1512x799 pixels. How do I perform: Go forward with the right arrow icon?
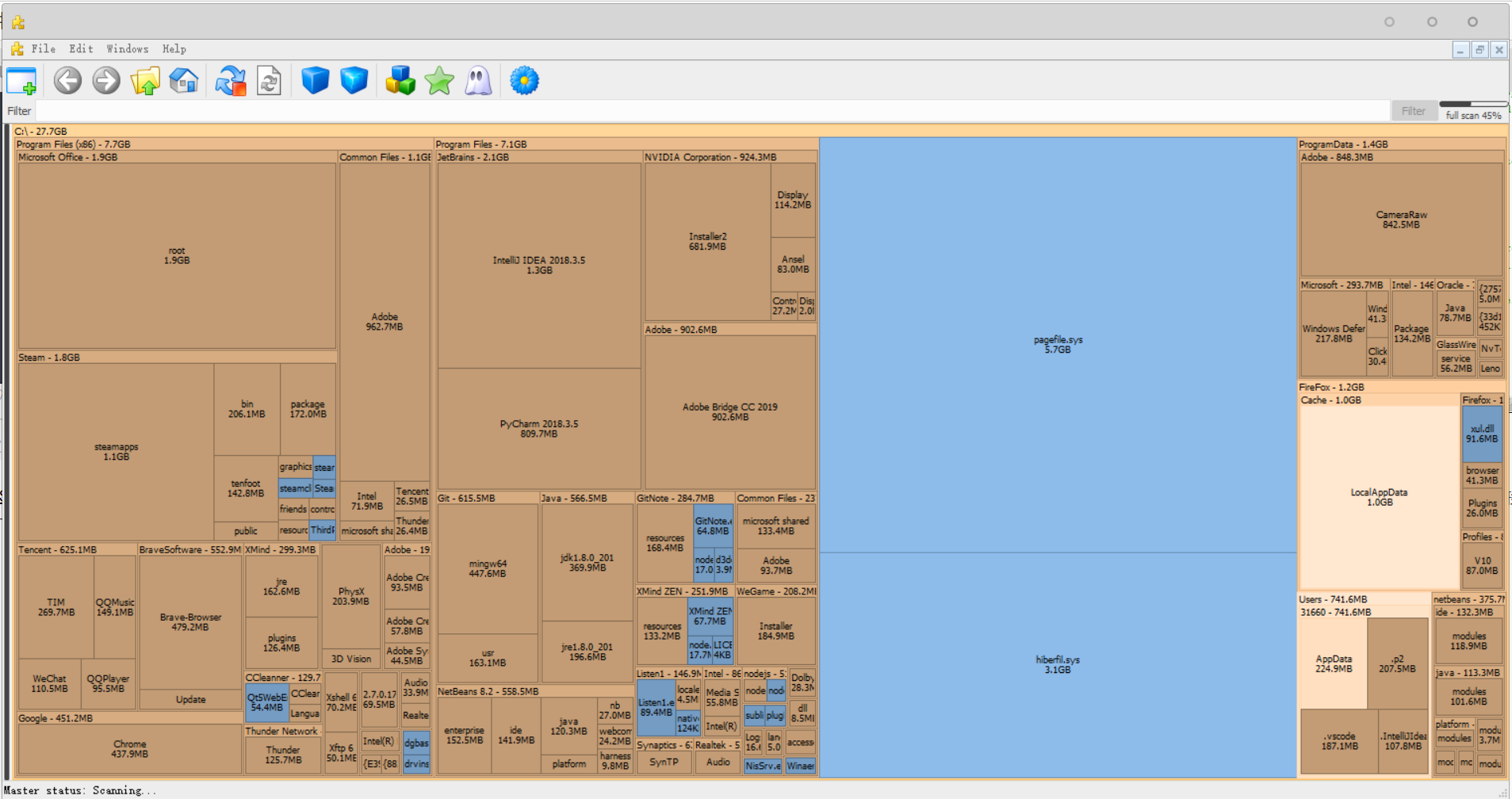(106, 81)
